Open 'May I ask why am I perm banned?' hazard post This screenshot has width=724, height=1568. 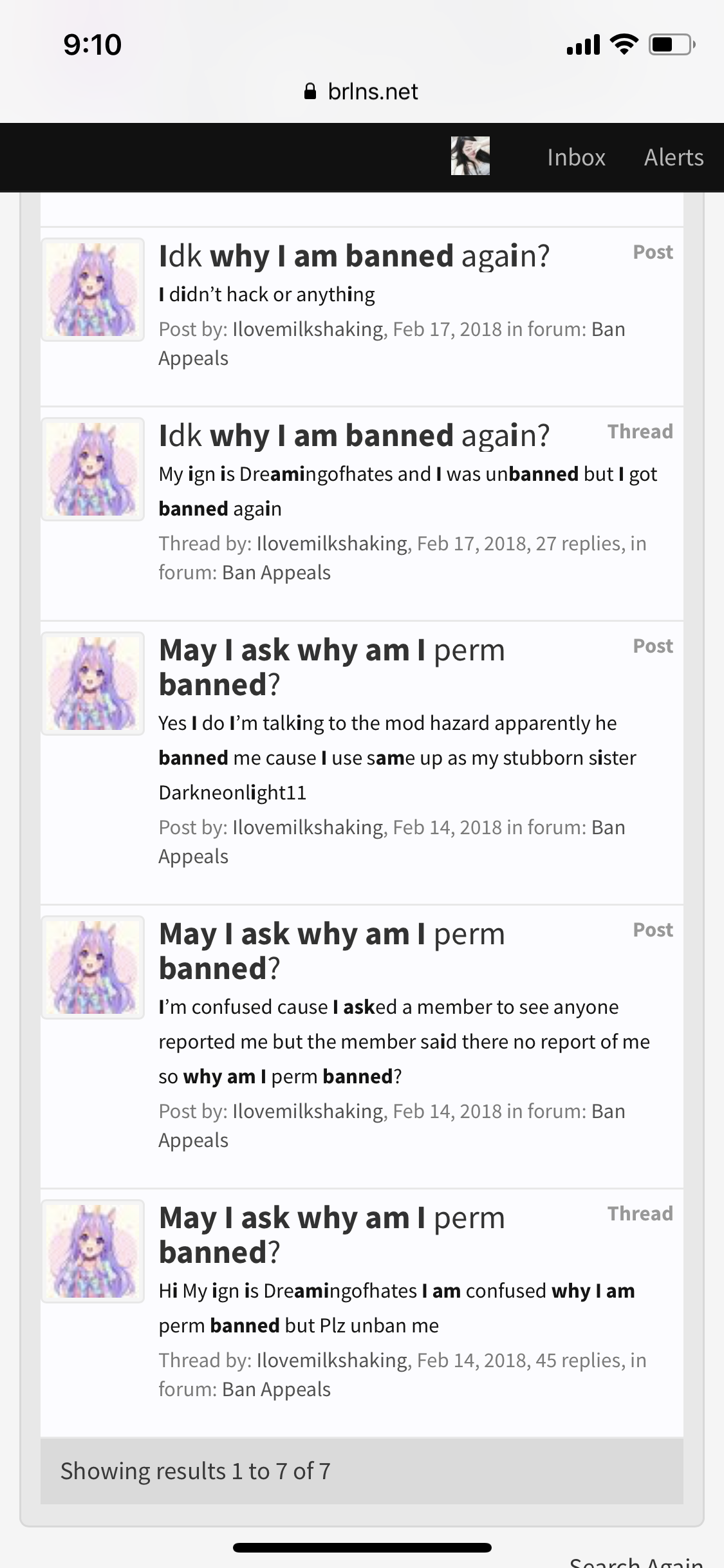click(x=331, y=667)
